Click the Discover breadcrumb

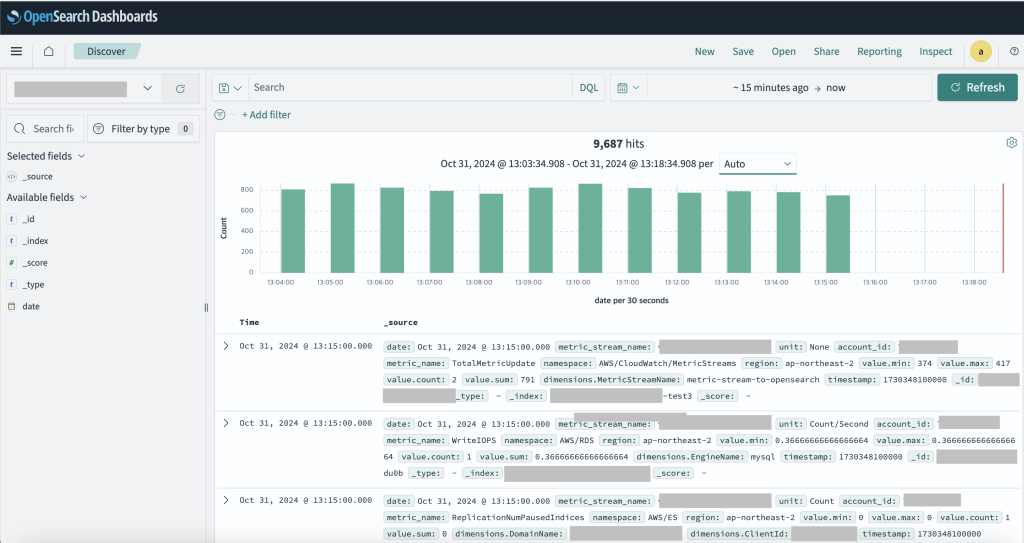point(106,52)
